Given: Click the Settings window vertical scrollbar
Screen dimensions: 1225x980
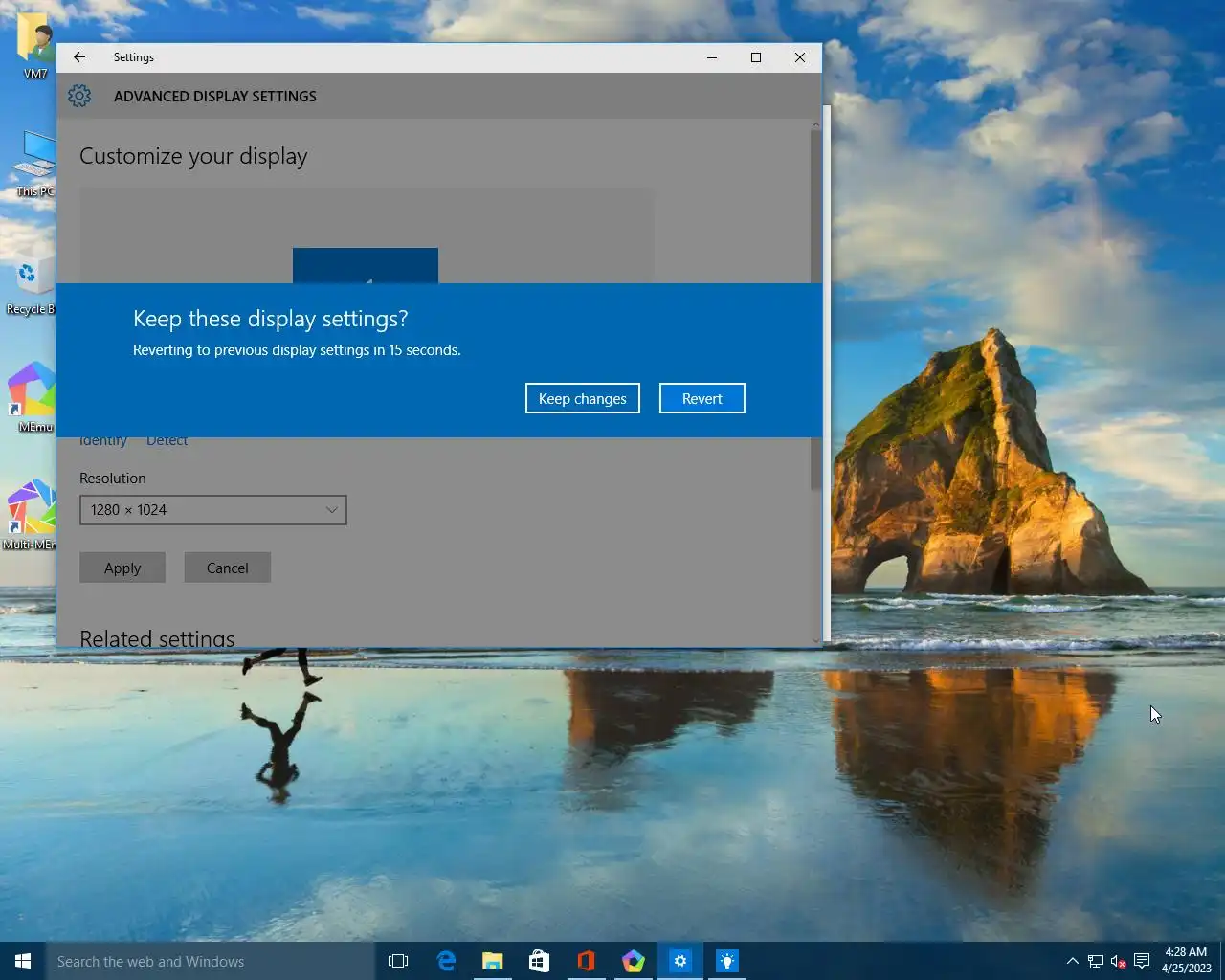Looking at the screenshot, I should coord(815,383).
